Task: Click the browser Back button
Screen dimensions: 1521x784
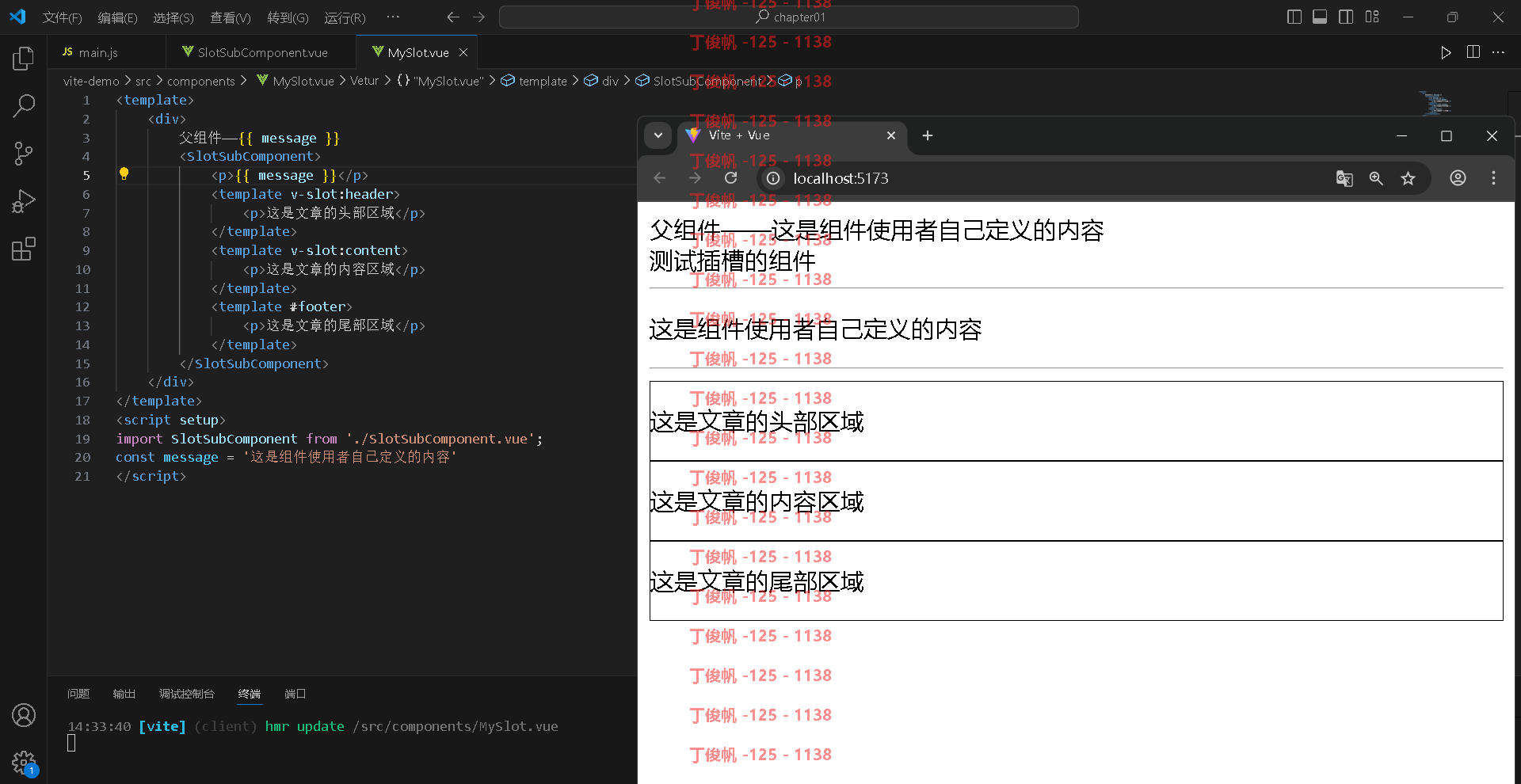Action: (660, 178)
